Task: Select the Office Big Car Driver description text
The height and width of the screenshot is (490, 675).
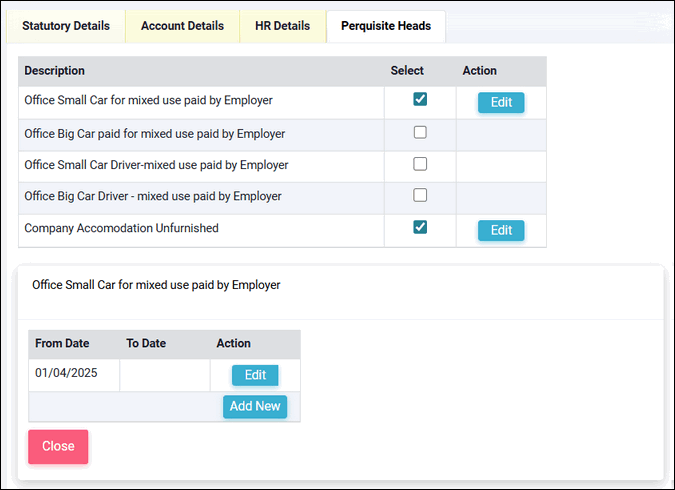Action: tap(153, 196)
